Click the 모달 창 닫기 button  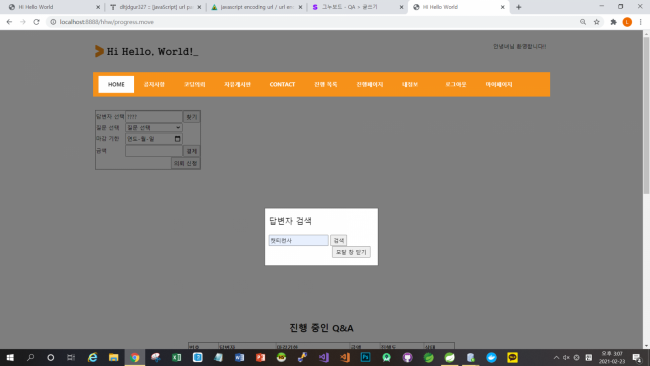pos(351,252)
